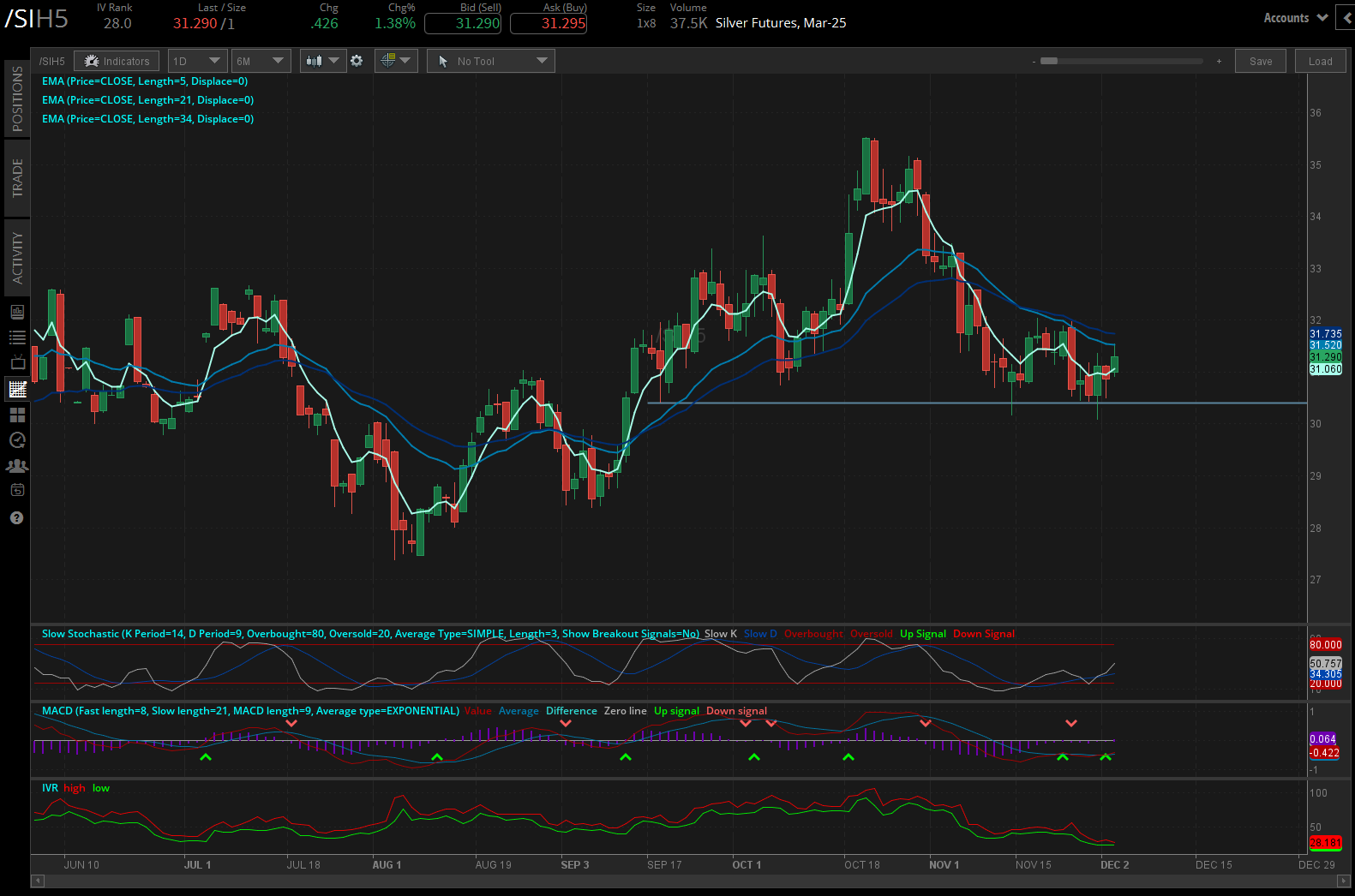Click zoom in plus icon
This screenshot has width=1355, height=896.
(1219, 62)
